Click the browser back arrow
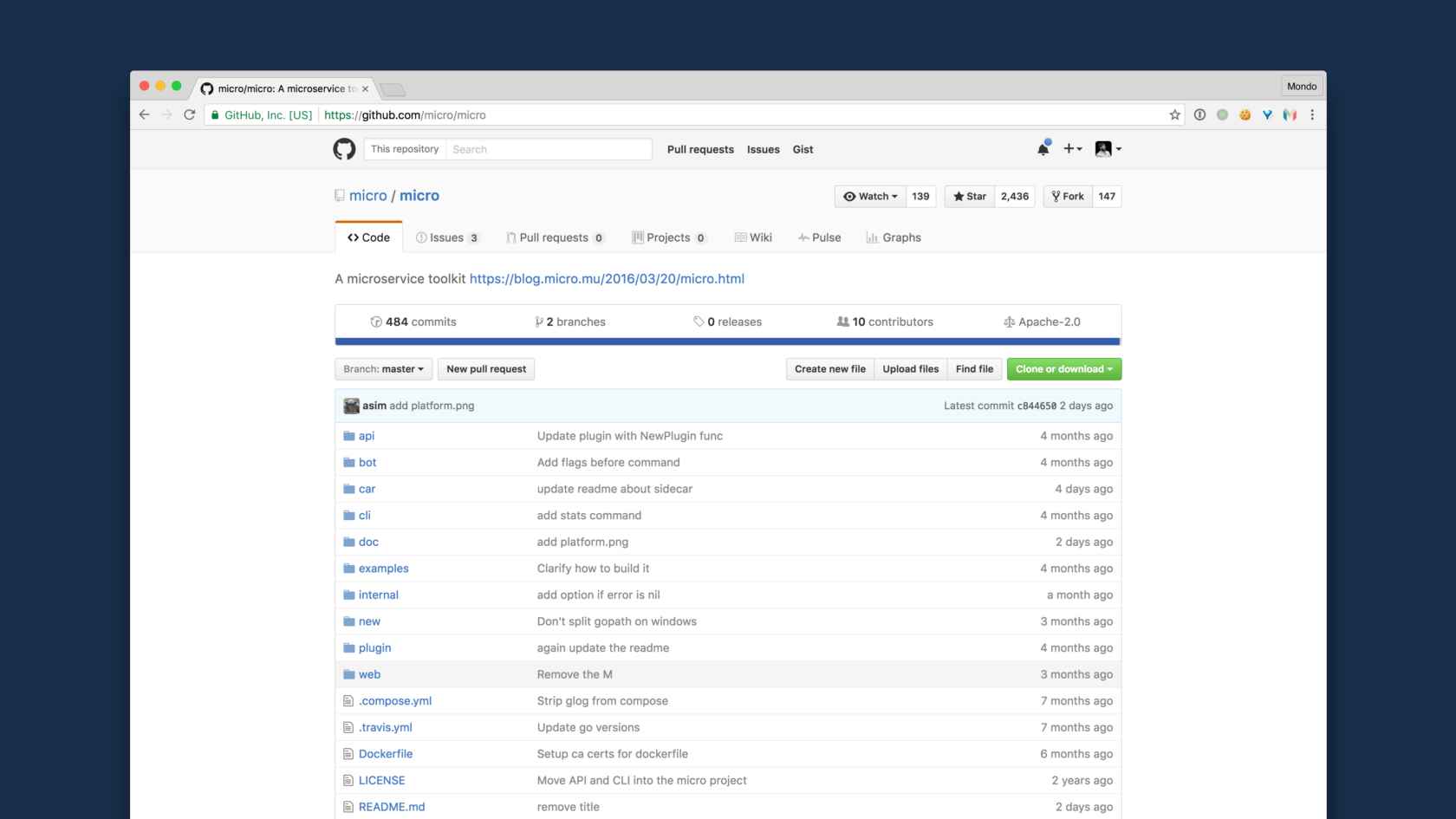 pos(144,114)
